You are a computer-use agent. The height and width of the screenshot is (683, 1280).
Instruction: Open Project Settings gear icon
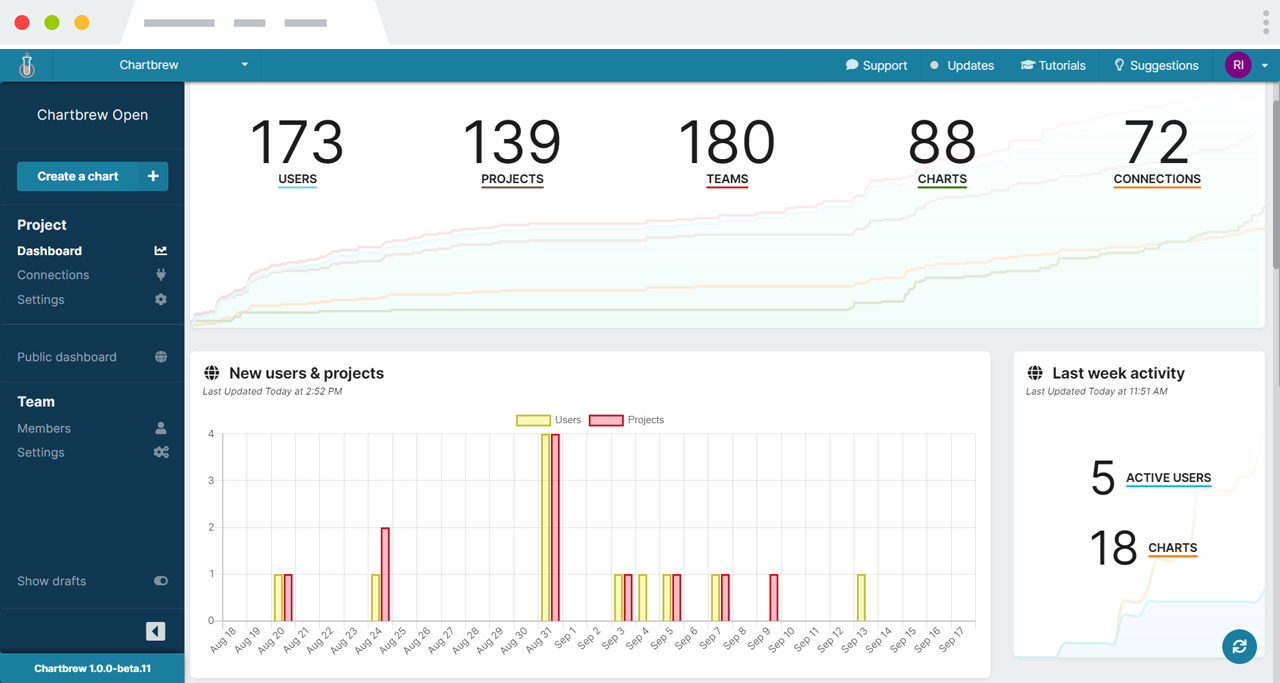(160, 299)
